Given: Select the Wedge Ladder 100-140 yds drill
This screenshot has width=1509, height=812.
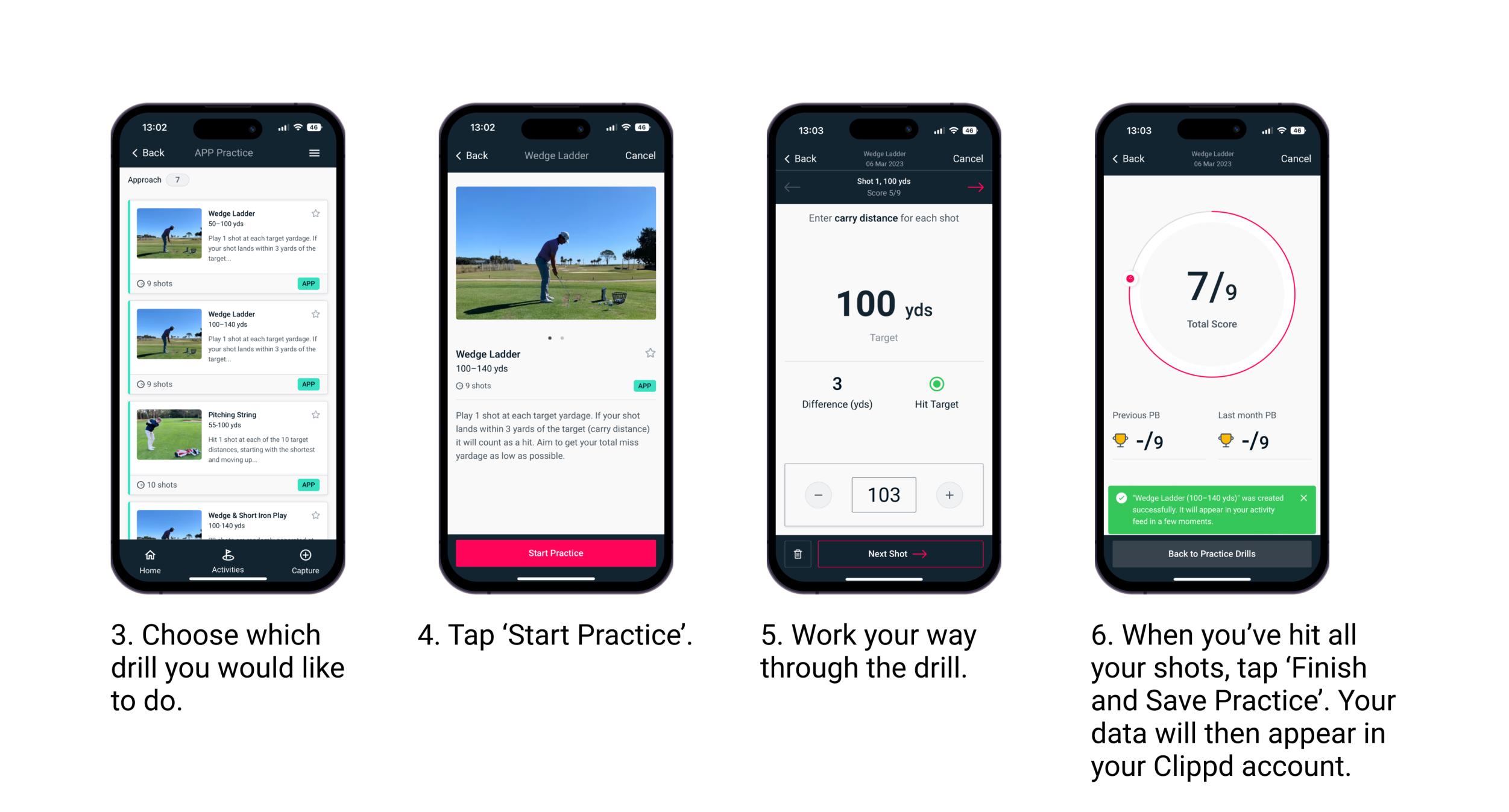Looking at the screenshot, I should (228, 340).
